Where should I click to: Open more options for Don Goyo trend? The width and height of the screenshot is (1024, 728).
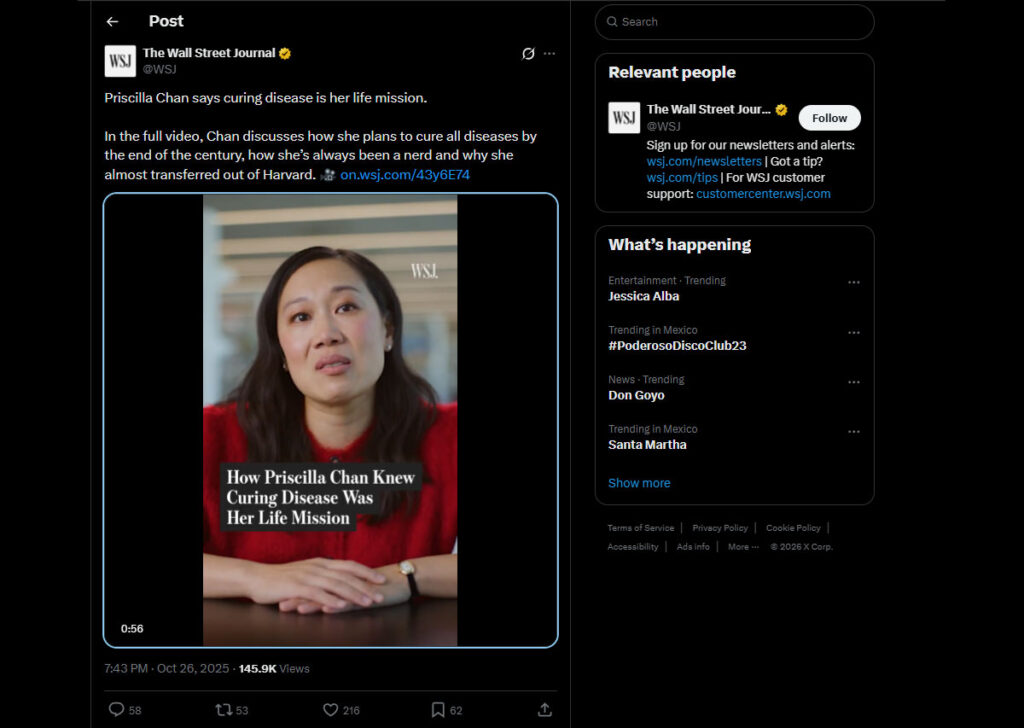[x=853, y=382]
